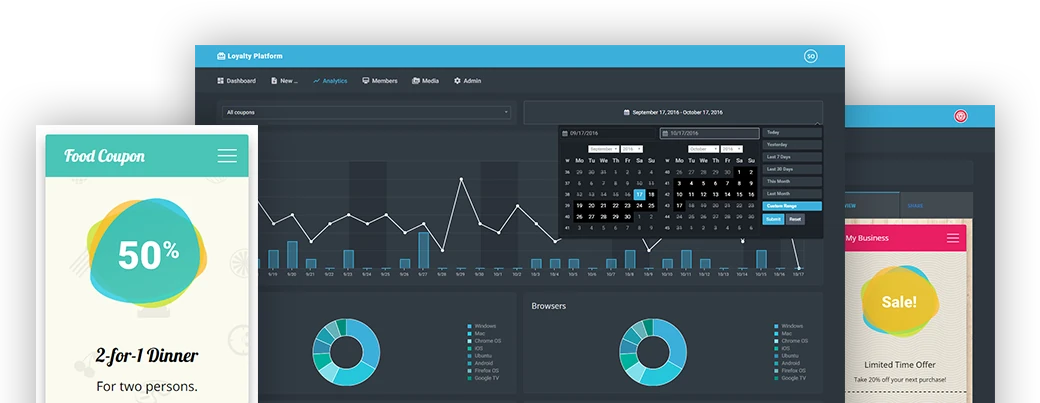Choose the Last 7 Days range
Image resolution: width=1040 pixels, height=403 pixels.
click(792, 157)
